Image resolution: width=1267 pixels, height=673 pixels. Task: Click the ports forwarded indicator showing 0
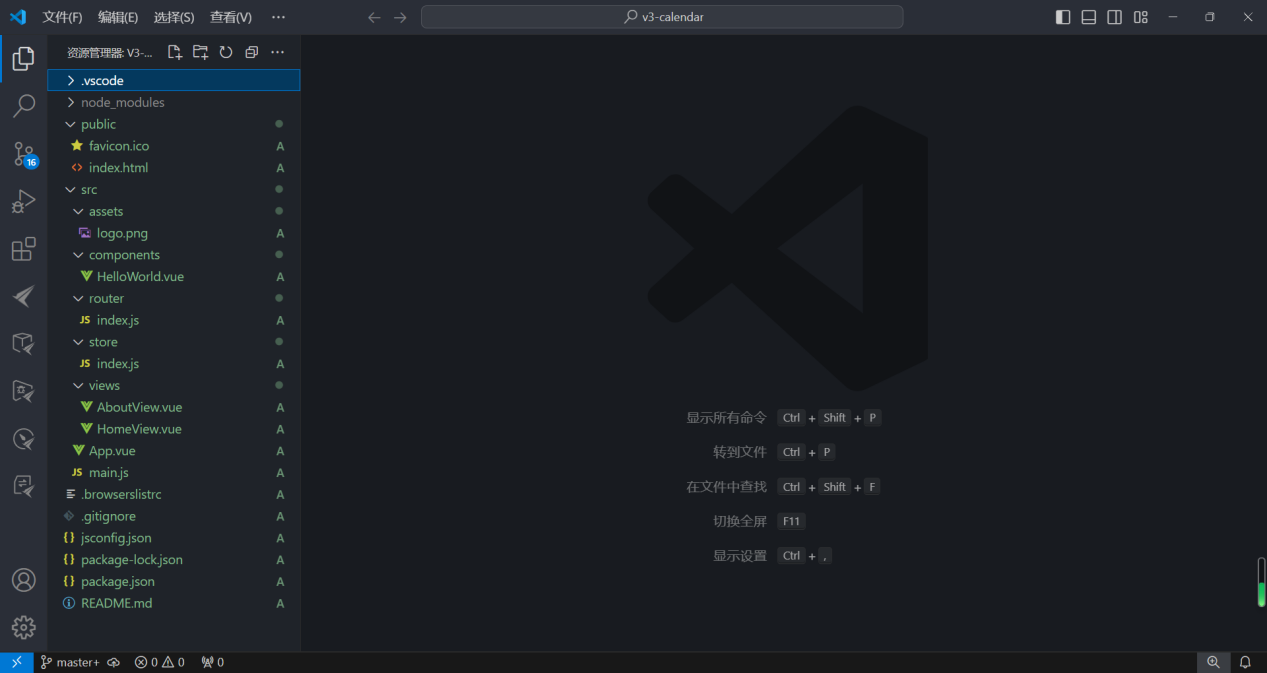coord(212,662)
